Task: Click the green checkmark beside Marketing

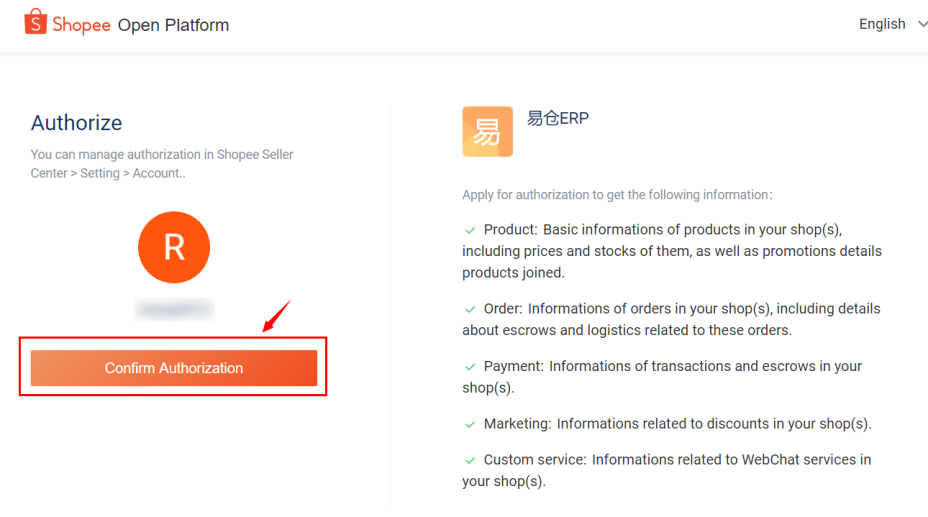Action: click(x=470, y=424)
